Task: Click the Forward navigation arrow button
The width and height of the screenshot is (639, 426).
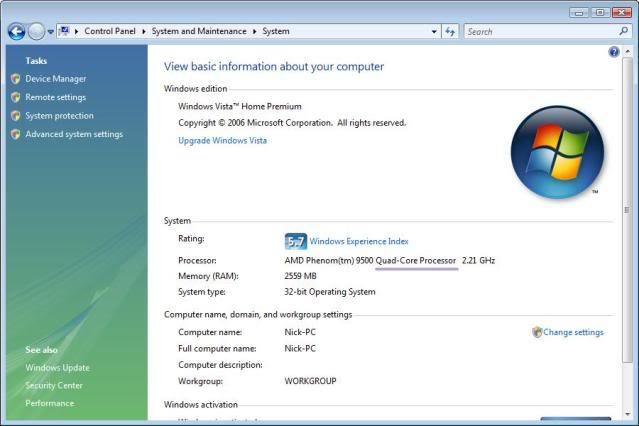Action: (x=36, y=31)
